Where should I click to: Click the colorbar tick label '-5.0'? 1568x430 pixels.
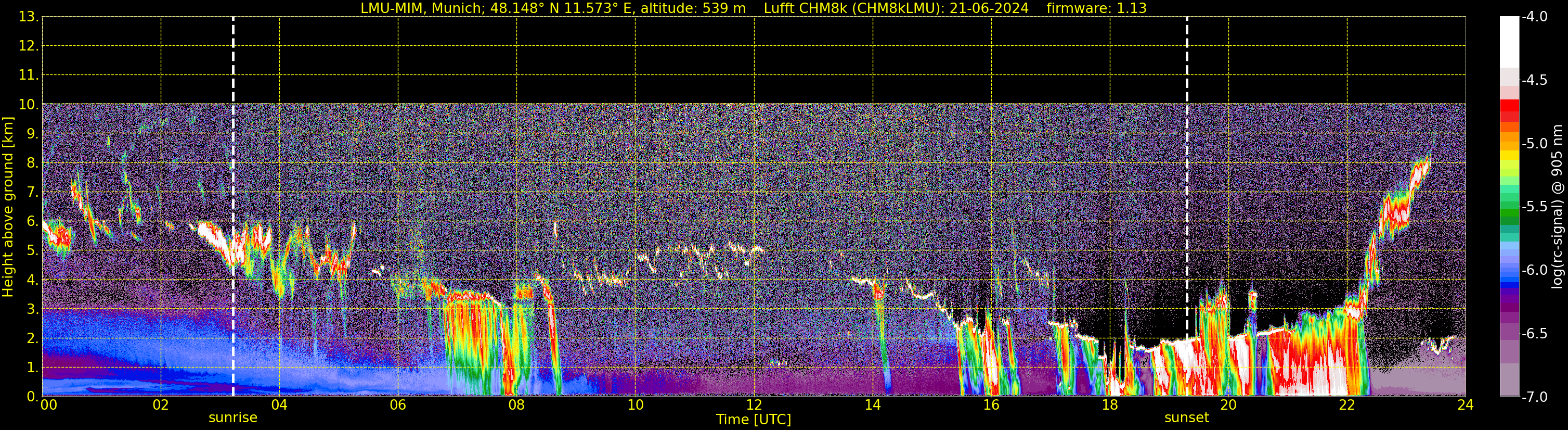tap(1535, 144)
